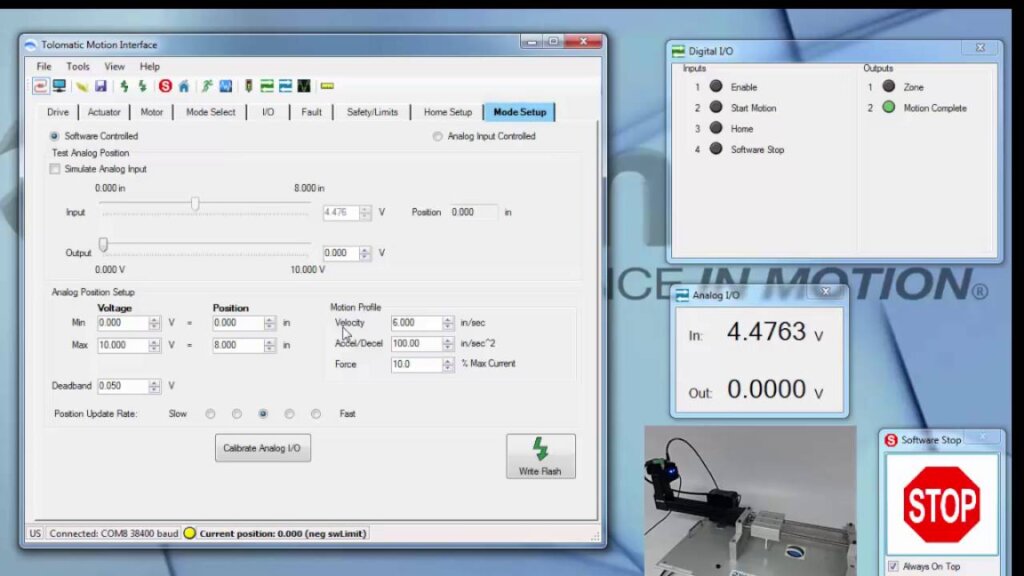
Task: Switch to the Safety/Limits tab
Action: pyautogui.click(x=372, y=112)
